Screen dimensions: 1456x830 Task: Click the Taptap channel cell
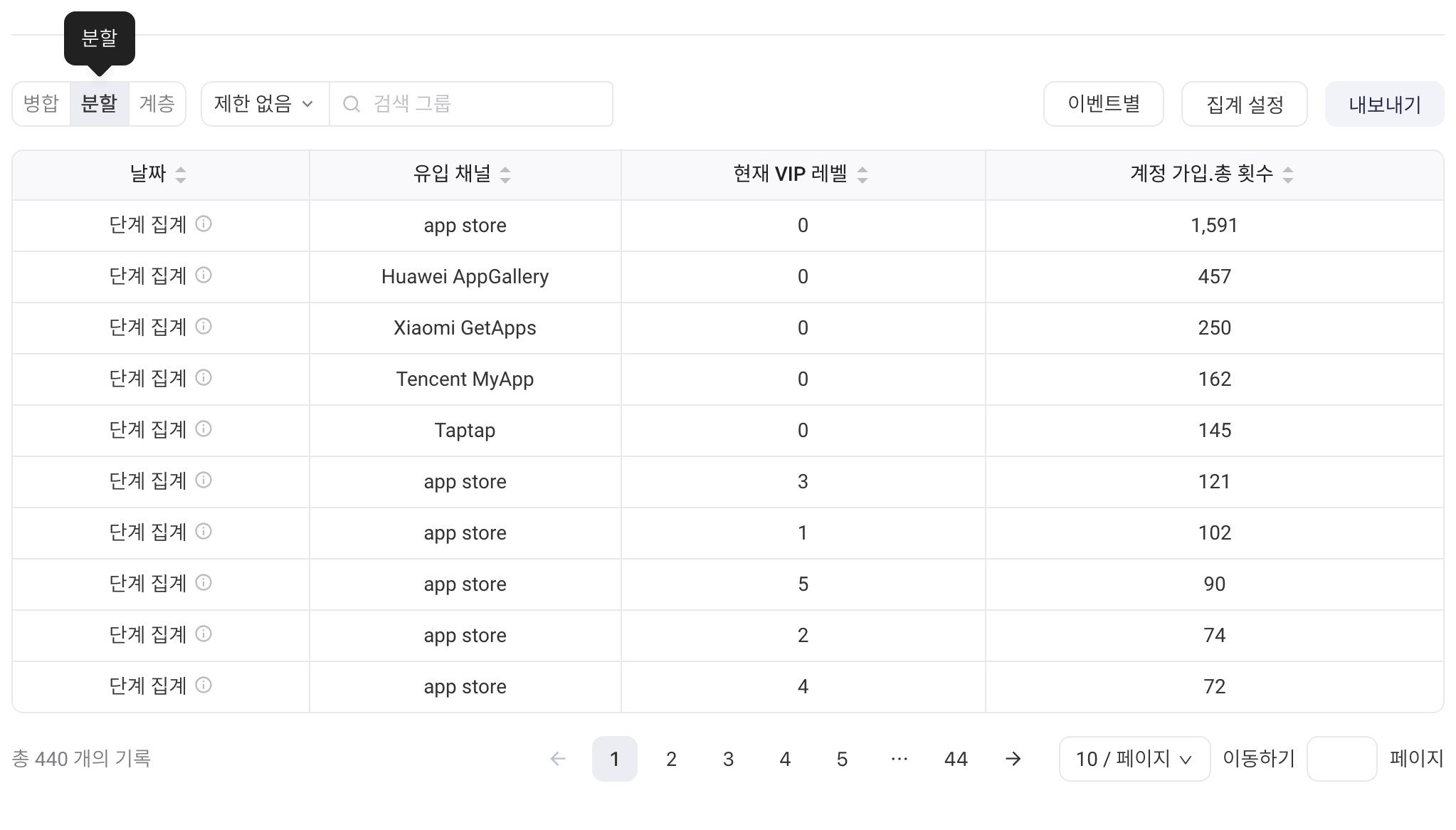coord(465,430)
